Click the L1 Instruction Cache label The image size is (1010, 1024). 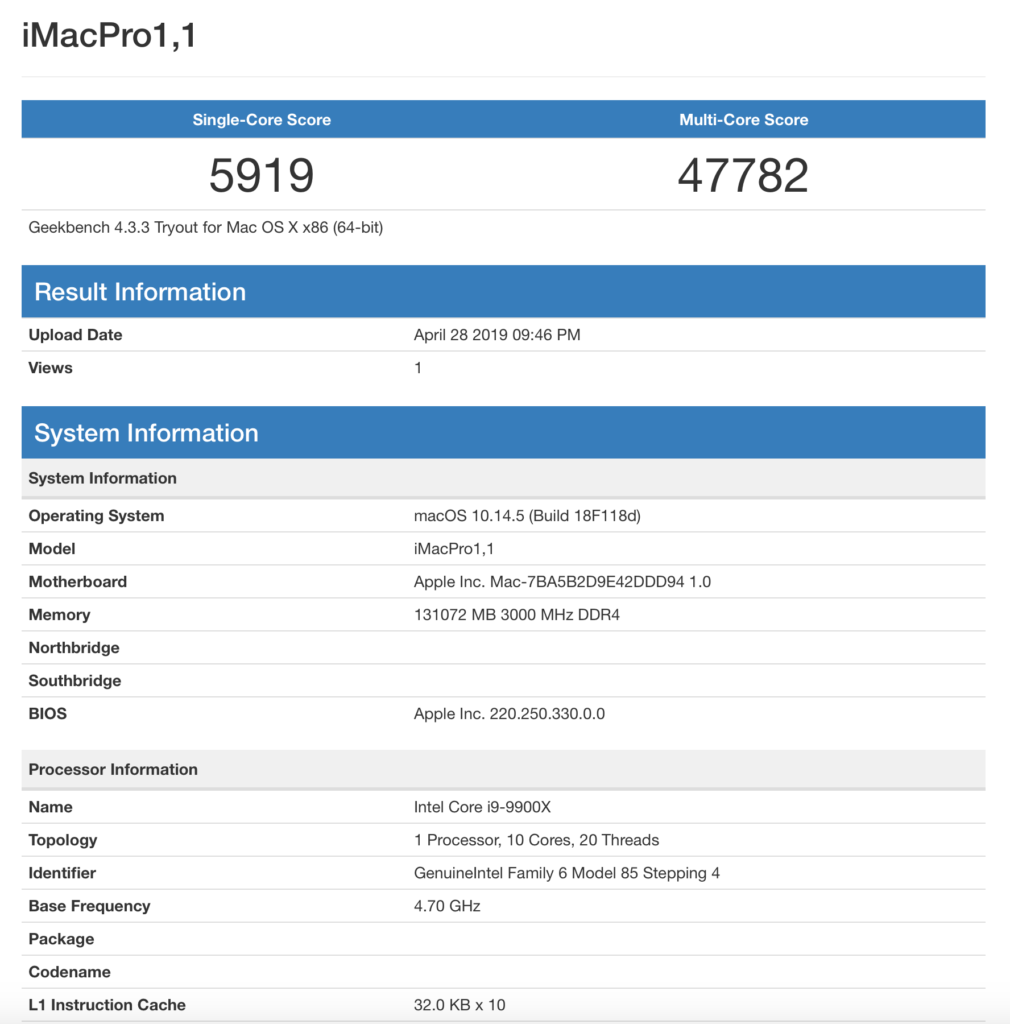pos(107,1005)
